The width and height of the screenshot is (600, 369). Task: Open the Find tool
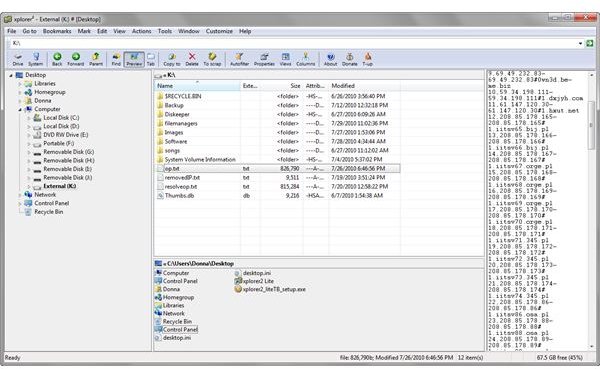tap(116, 60)
